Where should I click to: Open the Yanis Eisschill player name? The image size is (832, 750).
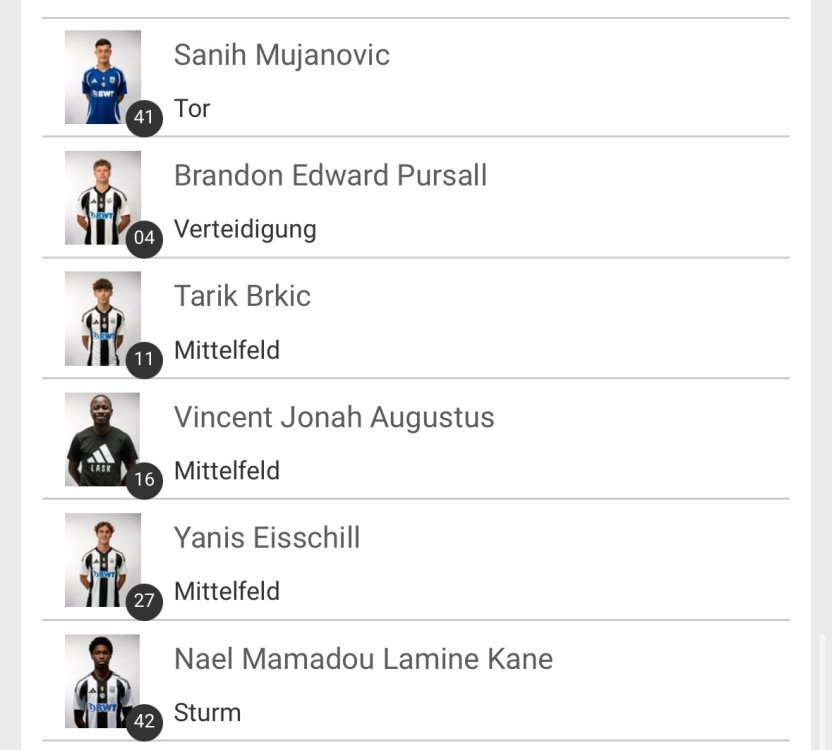click(x=266, y=538)
